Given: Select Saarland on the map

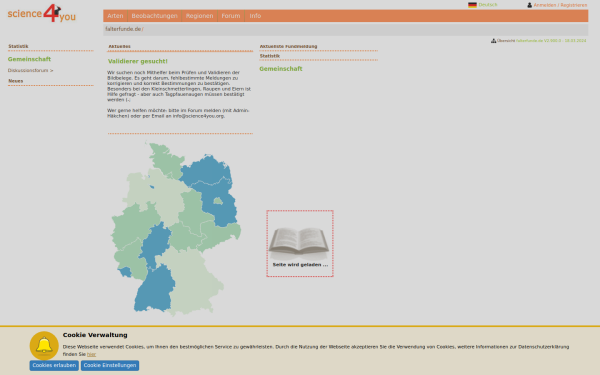Looking at the screenshot, I should [125, 272].
